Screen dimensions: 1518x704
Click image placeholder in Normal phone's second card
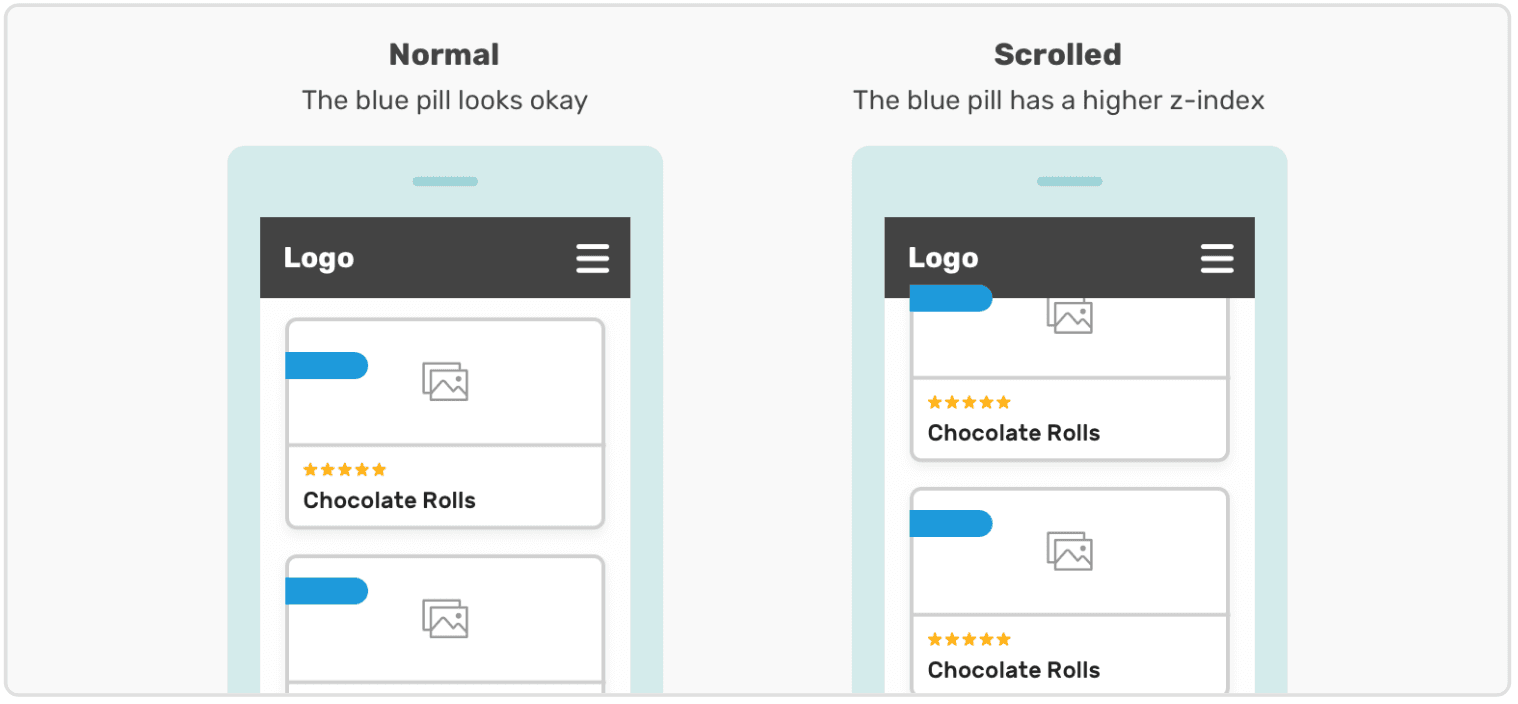point(445,619)
